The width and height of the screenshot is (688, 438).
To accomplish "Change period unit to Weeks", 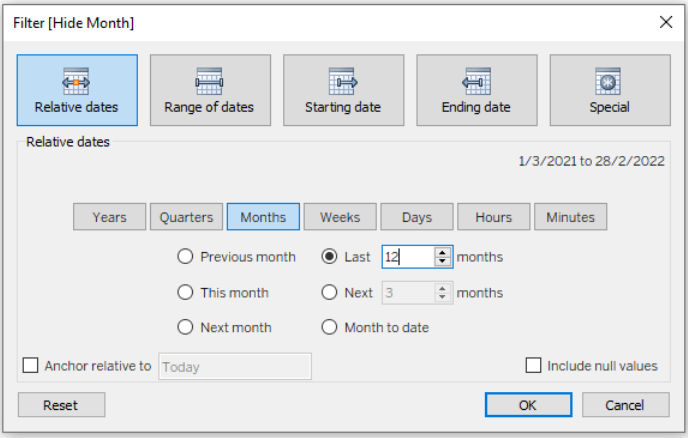I will pyautogui.click(x=340, y=217).
